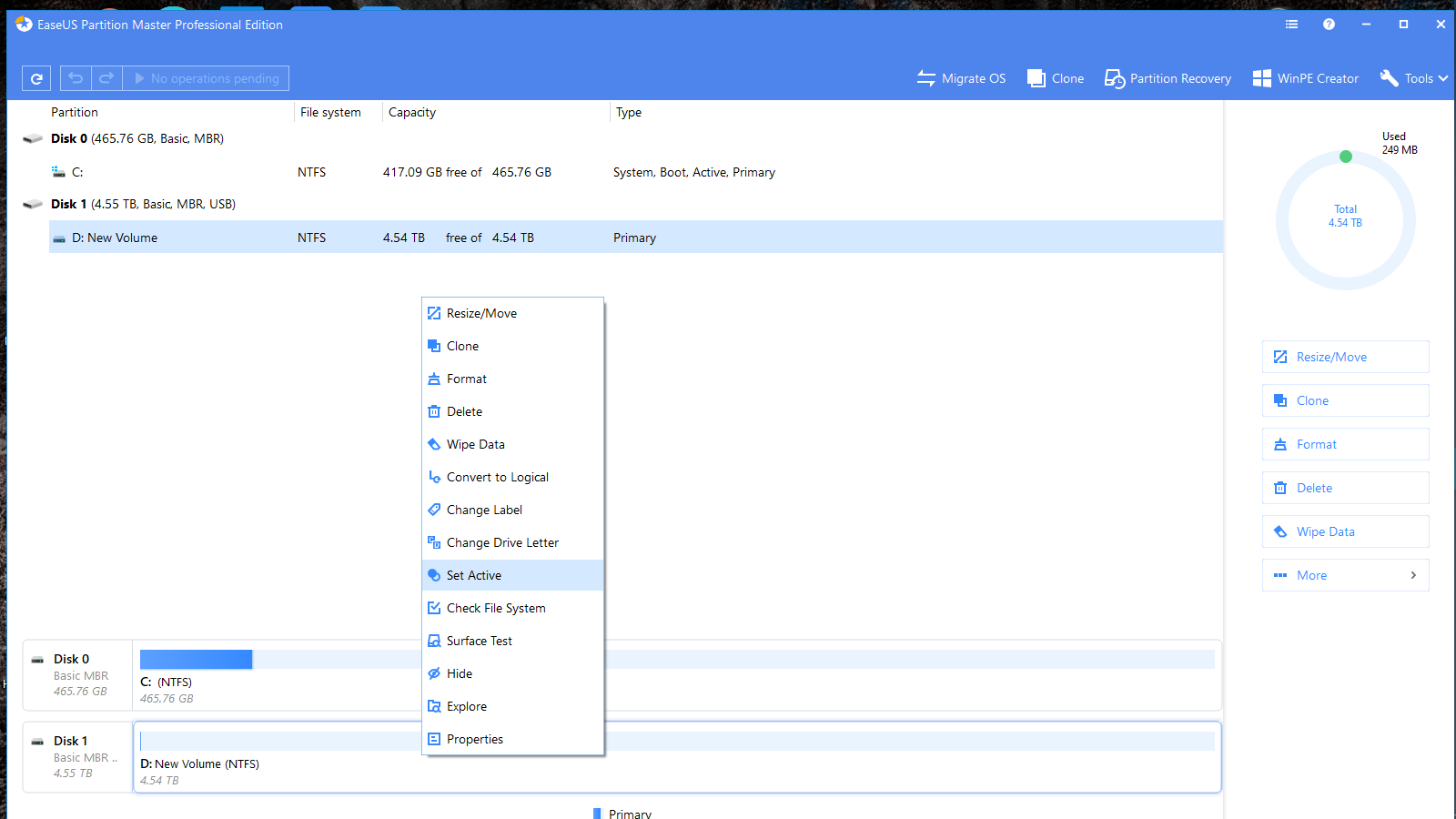1456x819 pixels.
Task: Click the Resize/Move icon in context menu
Action: click(x=434, y=313)
